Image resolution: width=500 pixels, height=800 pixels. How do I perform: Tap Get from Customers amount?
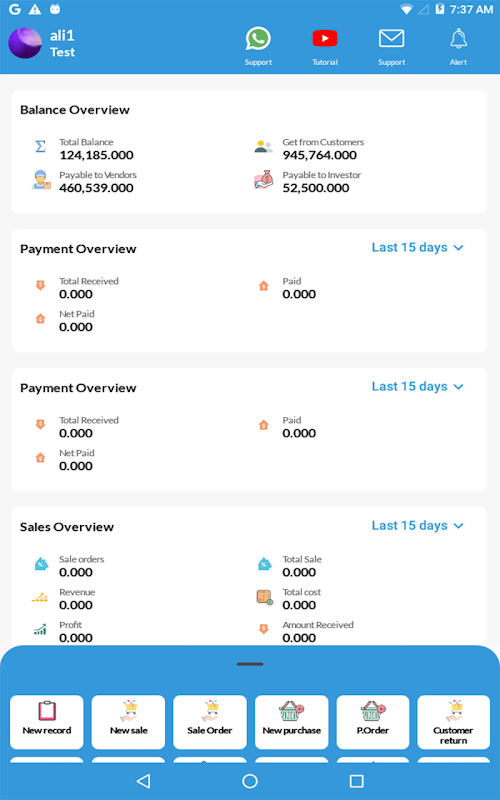320,155
